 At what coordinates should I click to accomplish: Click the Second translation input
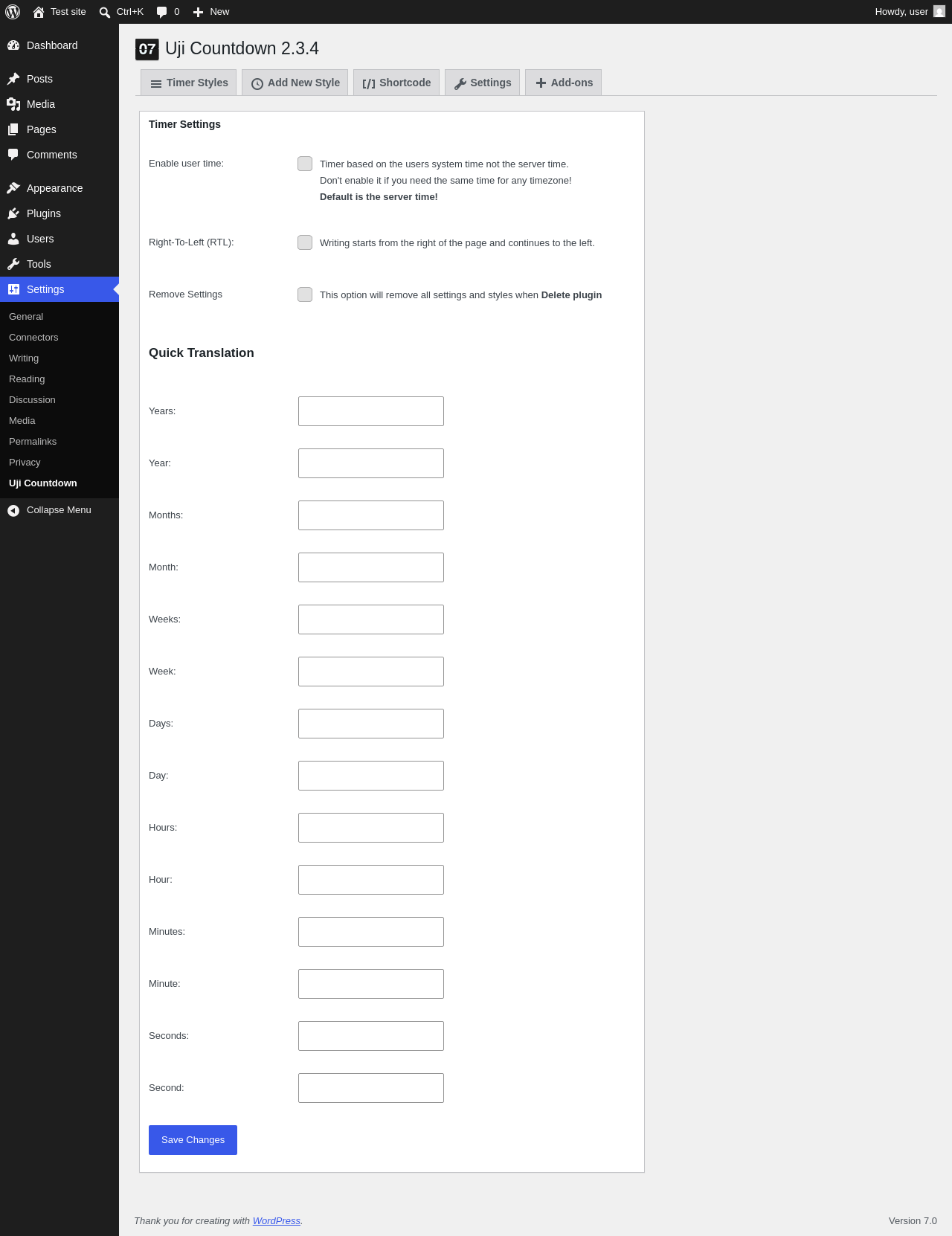pyautogui.click(x=371, y=1088)
